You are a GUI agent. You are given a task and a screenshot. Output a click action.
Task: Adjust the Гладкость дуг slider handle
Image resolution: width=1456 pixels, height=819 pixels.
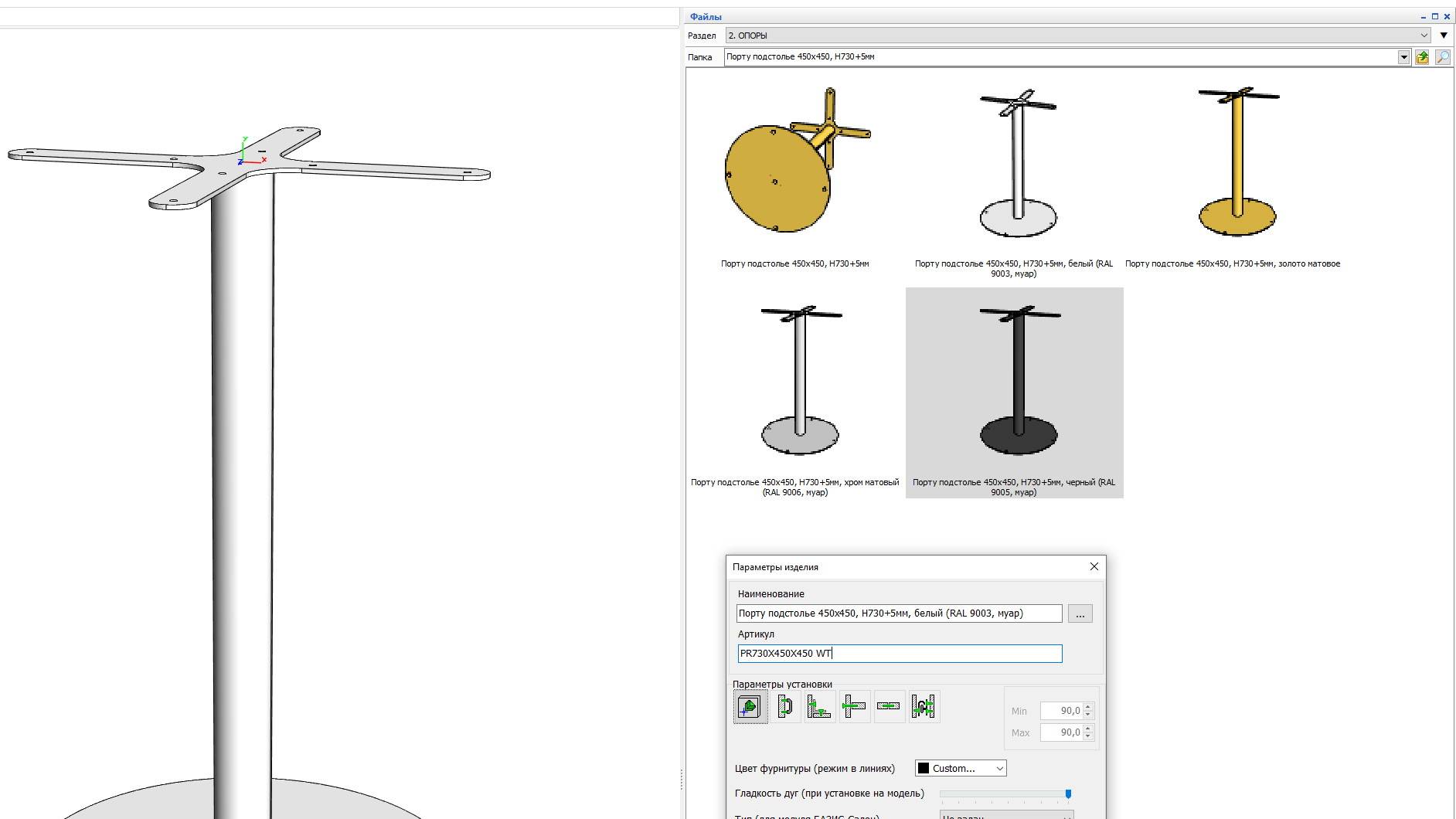pos(1068,794)
